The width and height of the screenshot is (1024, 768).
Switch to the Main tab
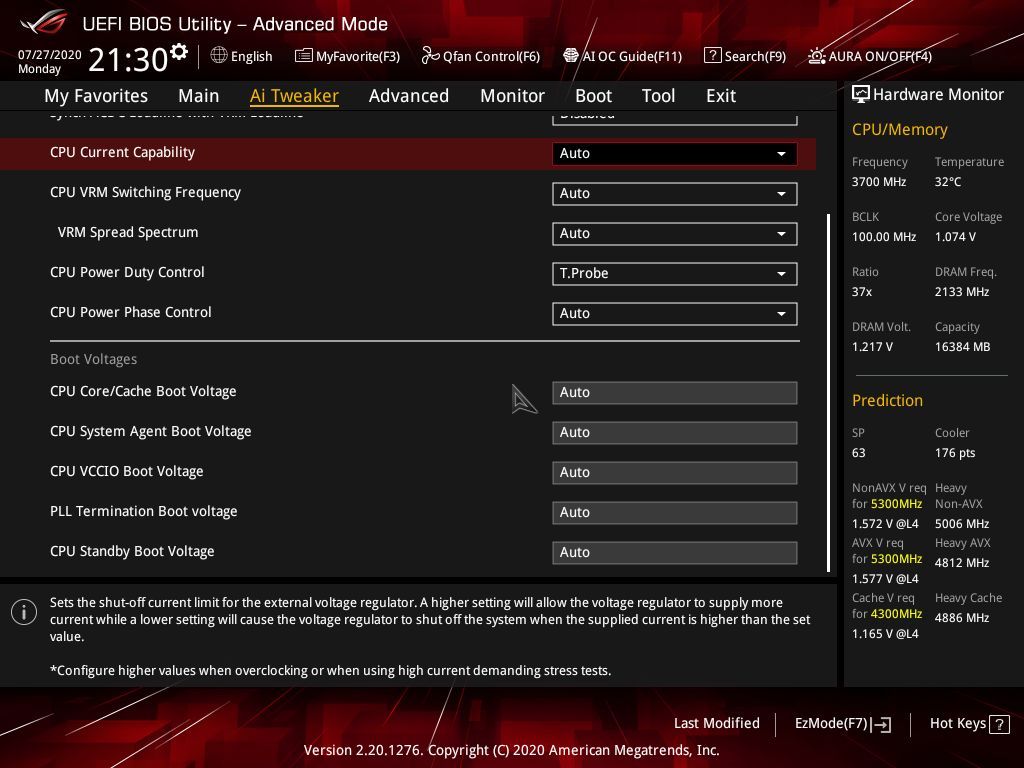point(199,96)
